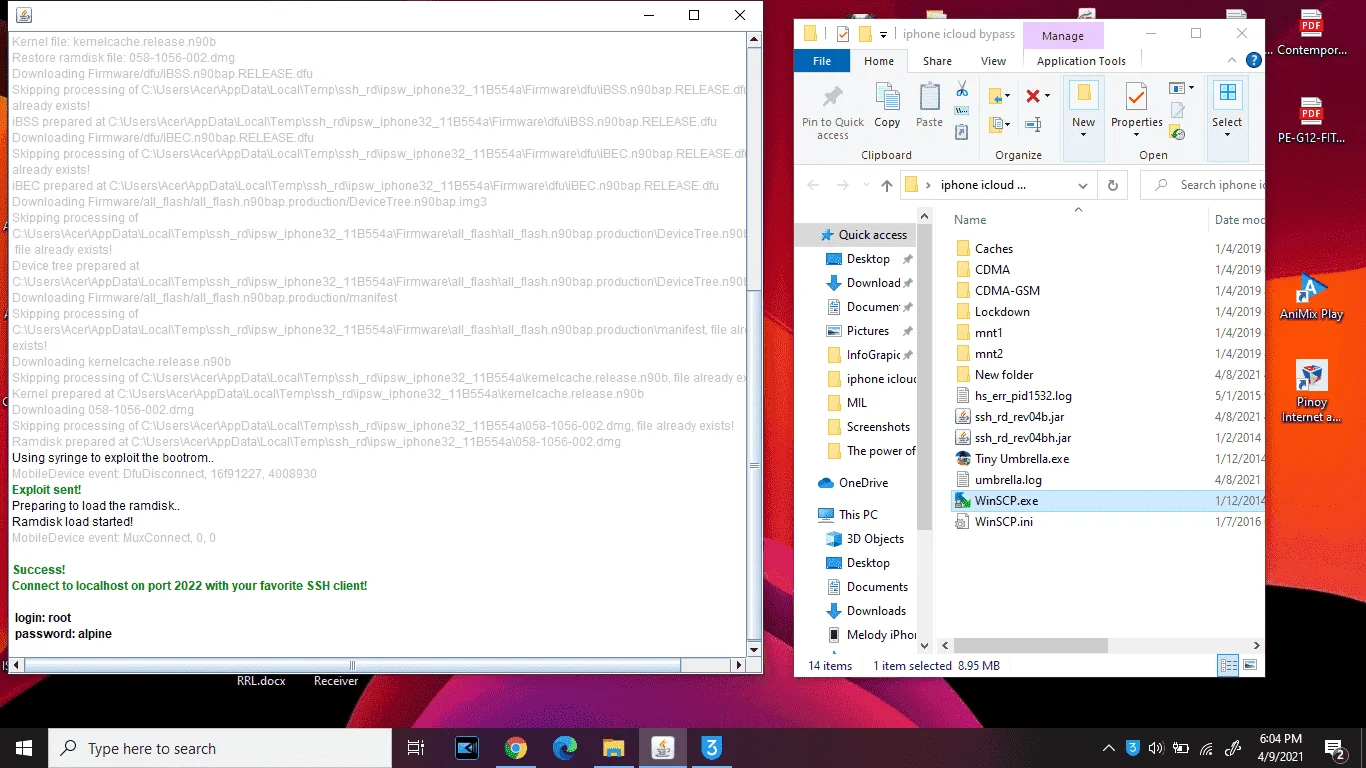
Task: Open the Move to dropdown
Action: tap(999, 96)
